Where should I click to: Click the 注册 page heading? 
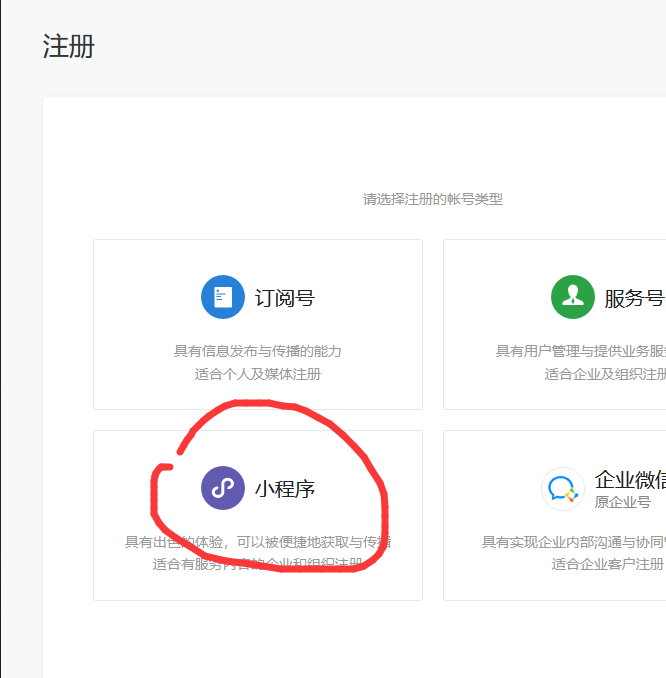point(68,46)
